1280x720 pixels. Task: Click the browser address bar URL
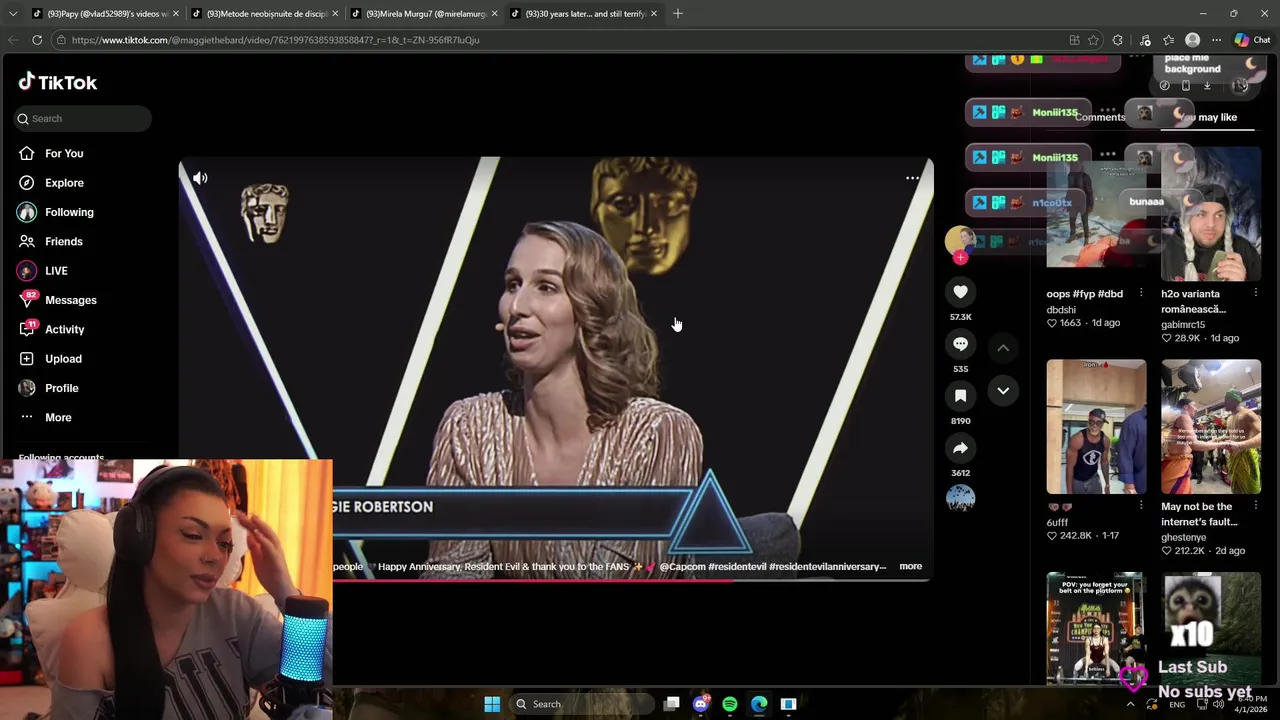coord(276,40)
